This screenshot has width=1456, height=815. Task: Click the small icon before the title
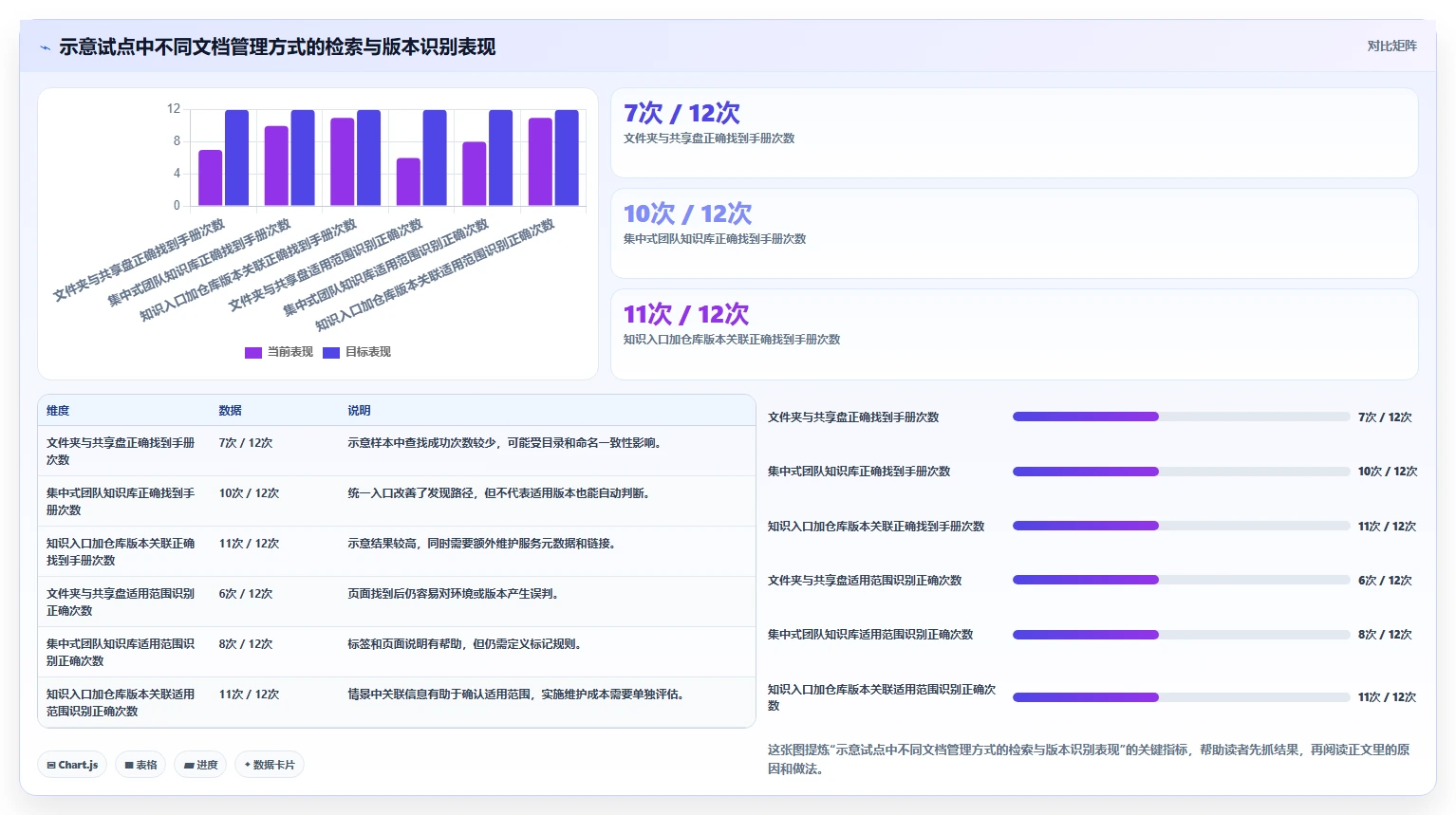click(45, 47)
